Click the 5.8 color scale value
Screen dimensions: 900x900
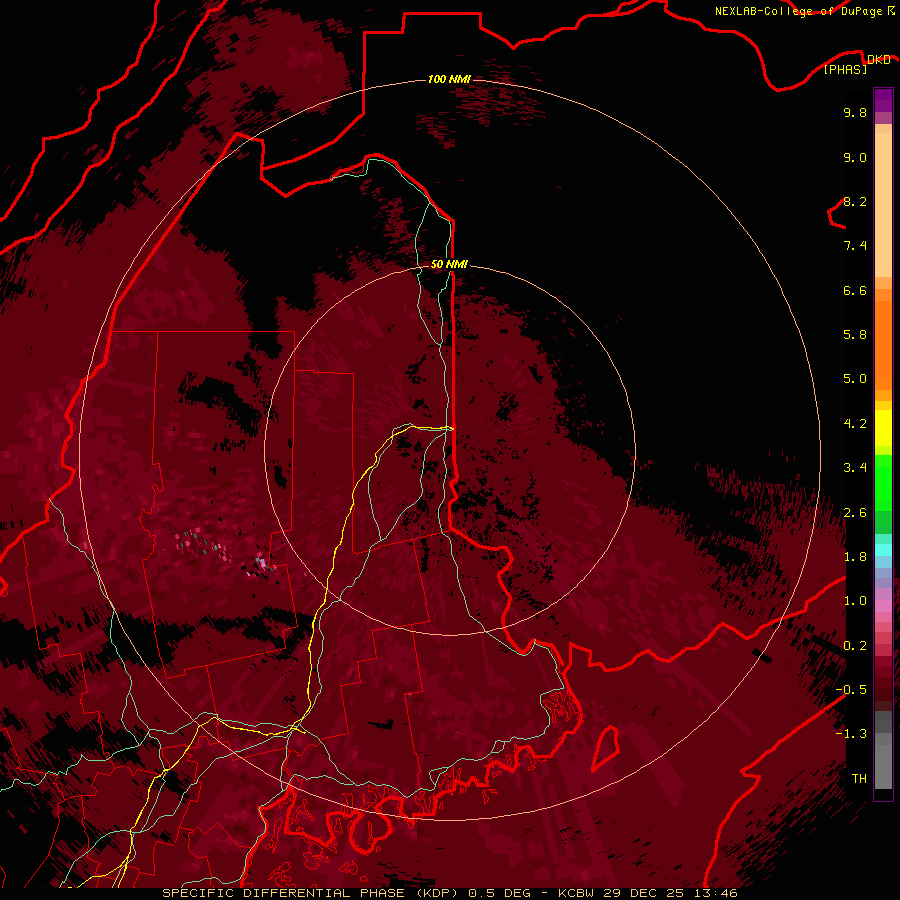tap(855, 335)
